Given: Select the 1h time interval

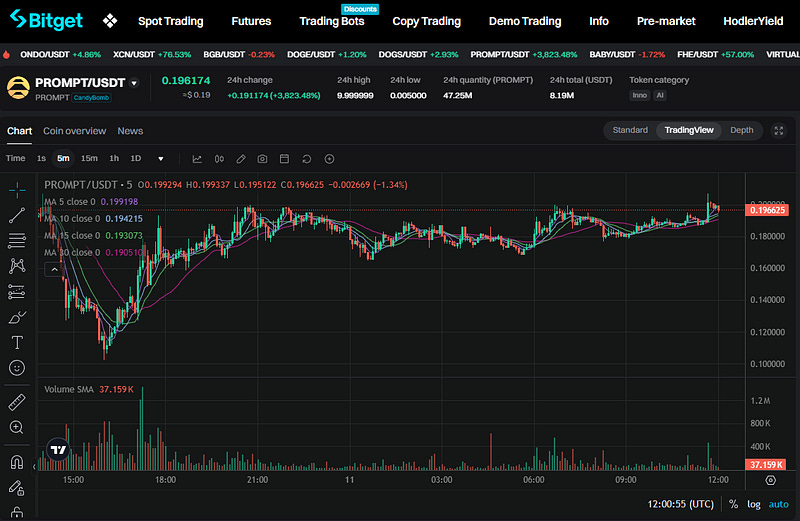Looking at the screenshot, I should pyautogui.click(x=114, y=159).
